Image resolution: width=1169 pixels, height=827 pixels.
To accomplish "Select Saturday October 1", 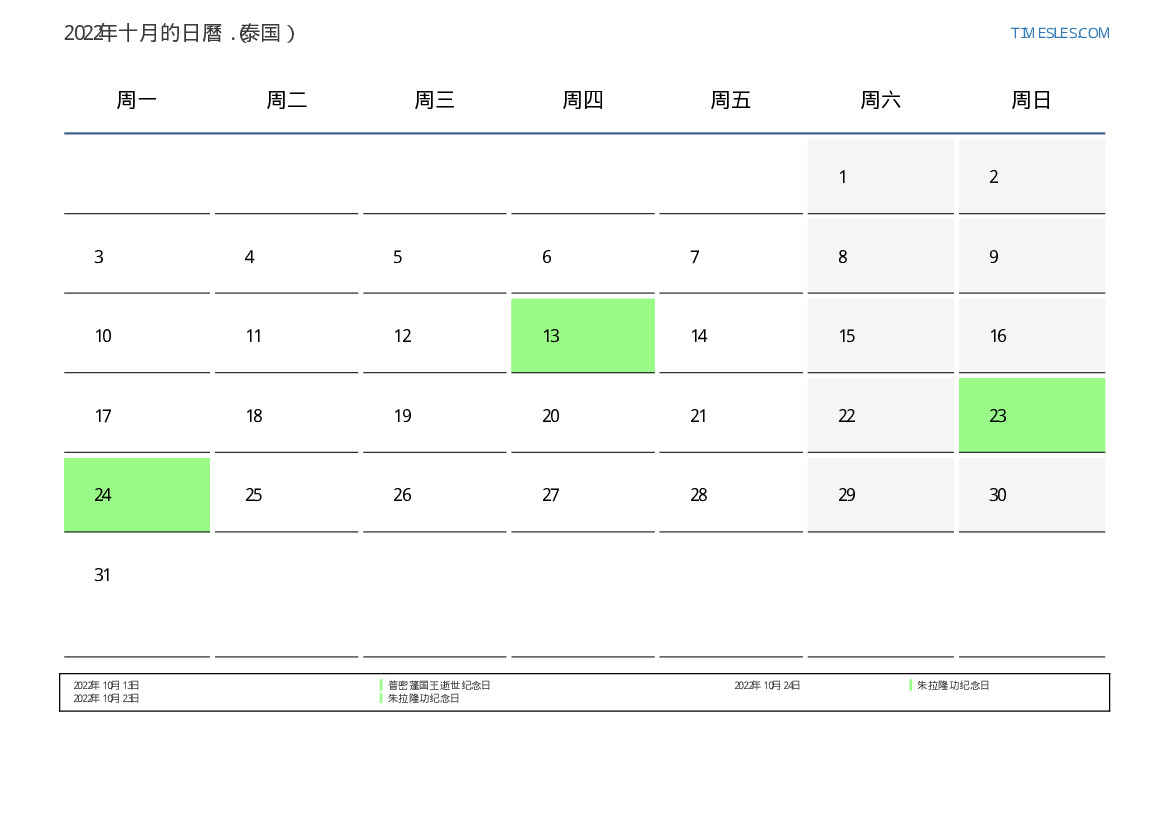I will click(x=880, y=177).
